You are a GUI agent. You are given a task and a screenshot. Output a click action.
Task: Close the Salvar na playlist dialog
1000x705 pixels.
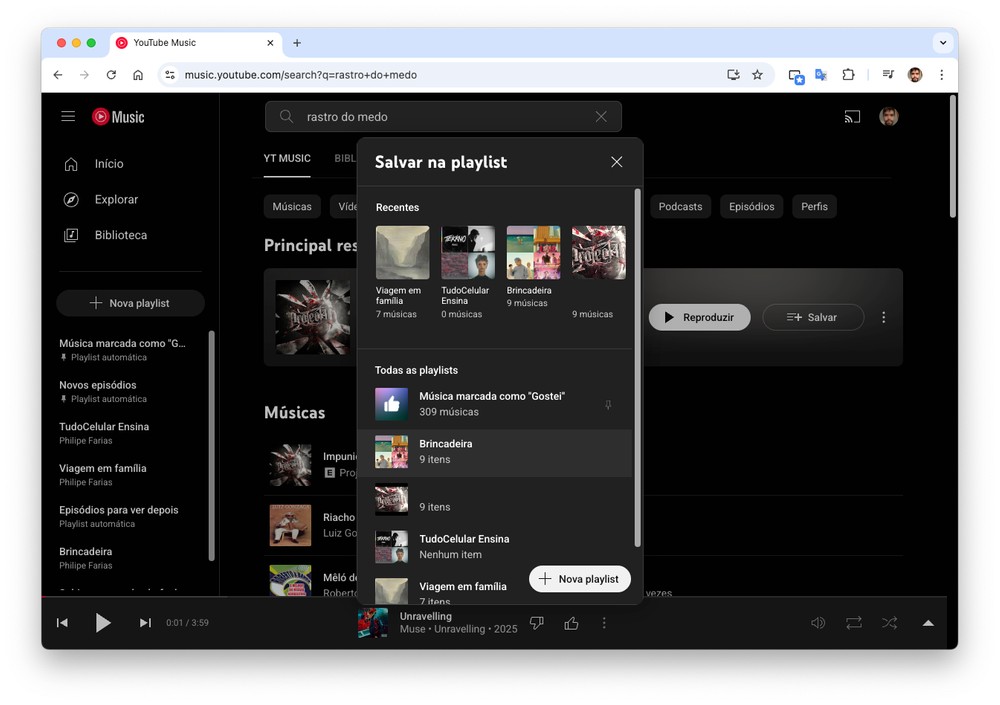coord(616,162)
